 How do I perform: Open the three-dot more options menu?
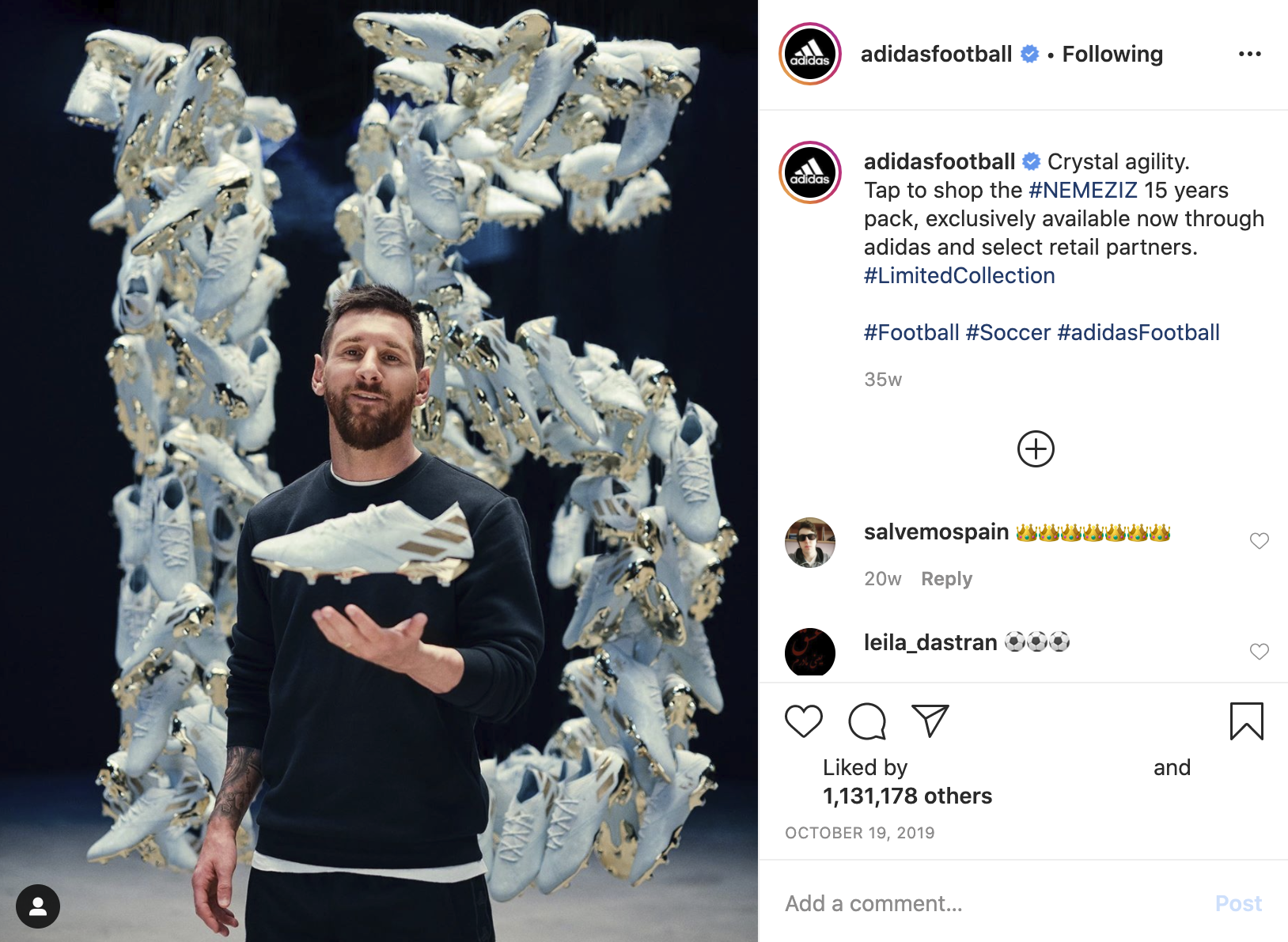(x=1250, y=54)
